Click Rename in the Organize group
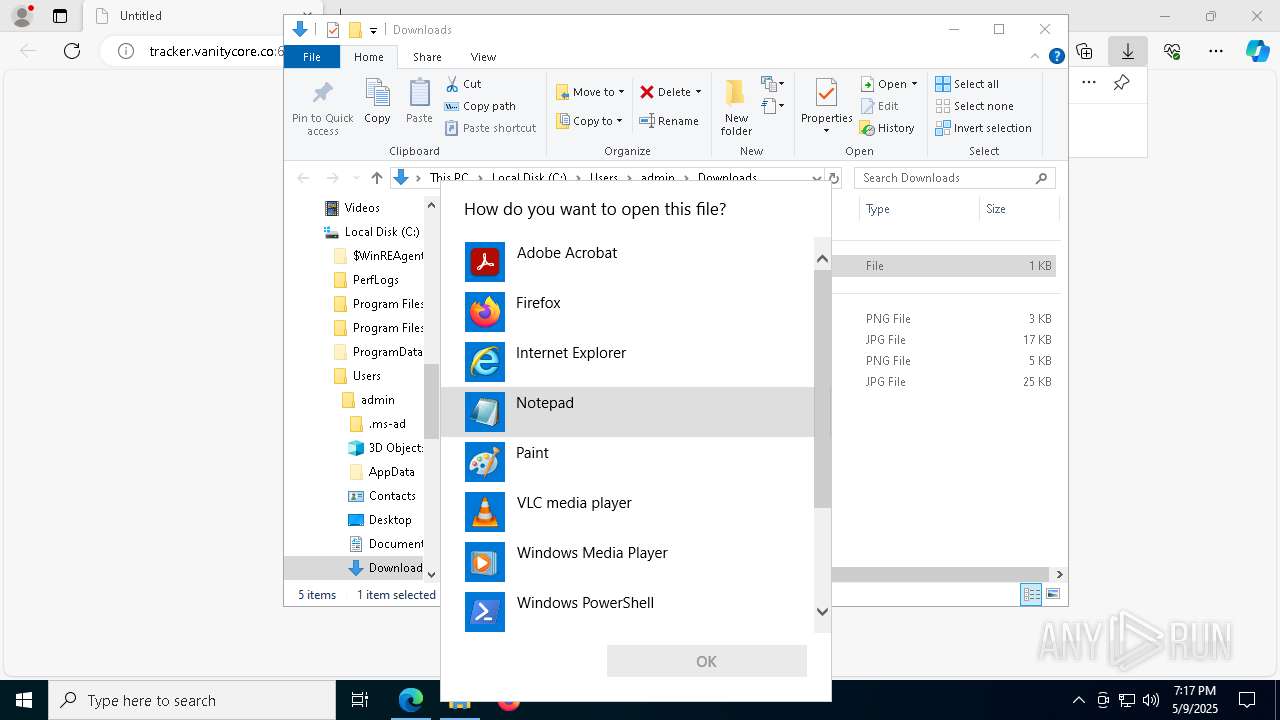Image resolution: width=1280 pixels, height=720 pixels. pos(669,121)
